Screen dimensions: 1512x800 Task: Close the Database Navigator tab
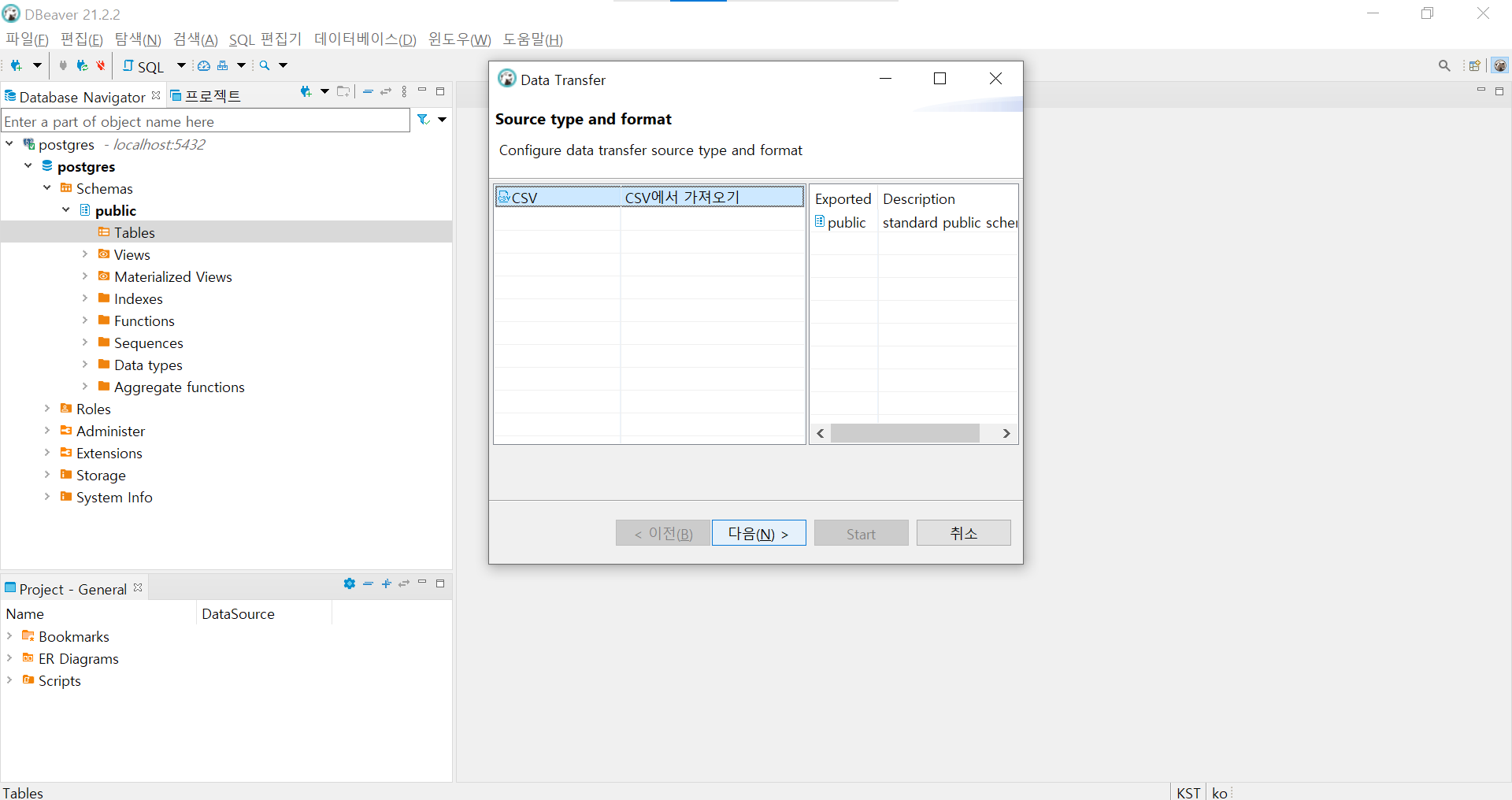pos(156,95)
